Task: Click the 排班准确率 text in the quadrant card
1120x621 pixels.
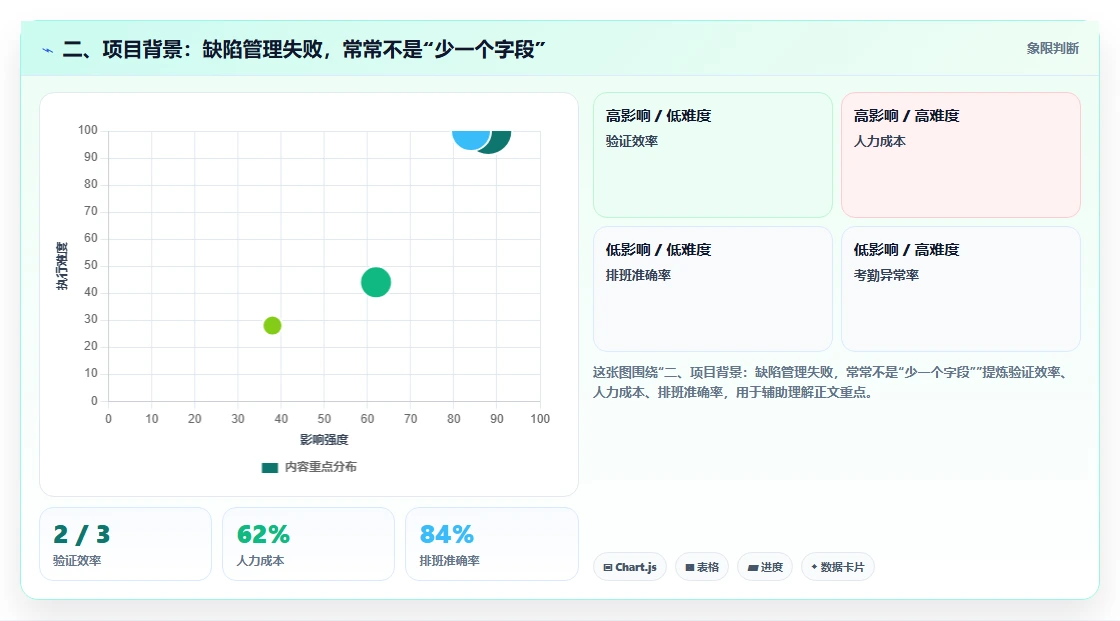Action: 639,275
